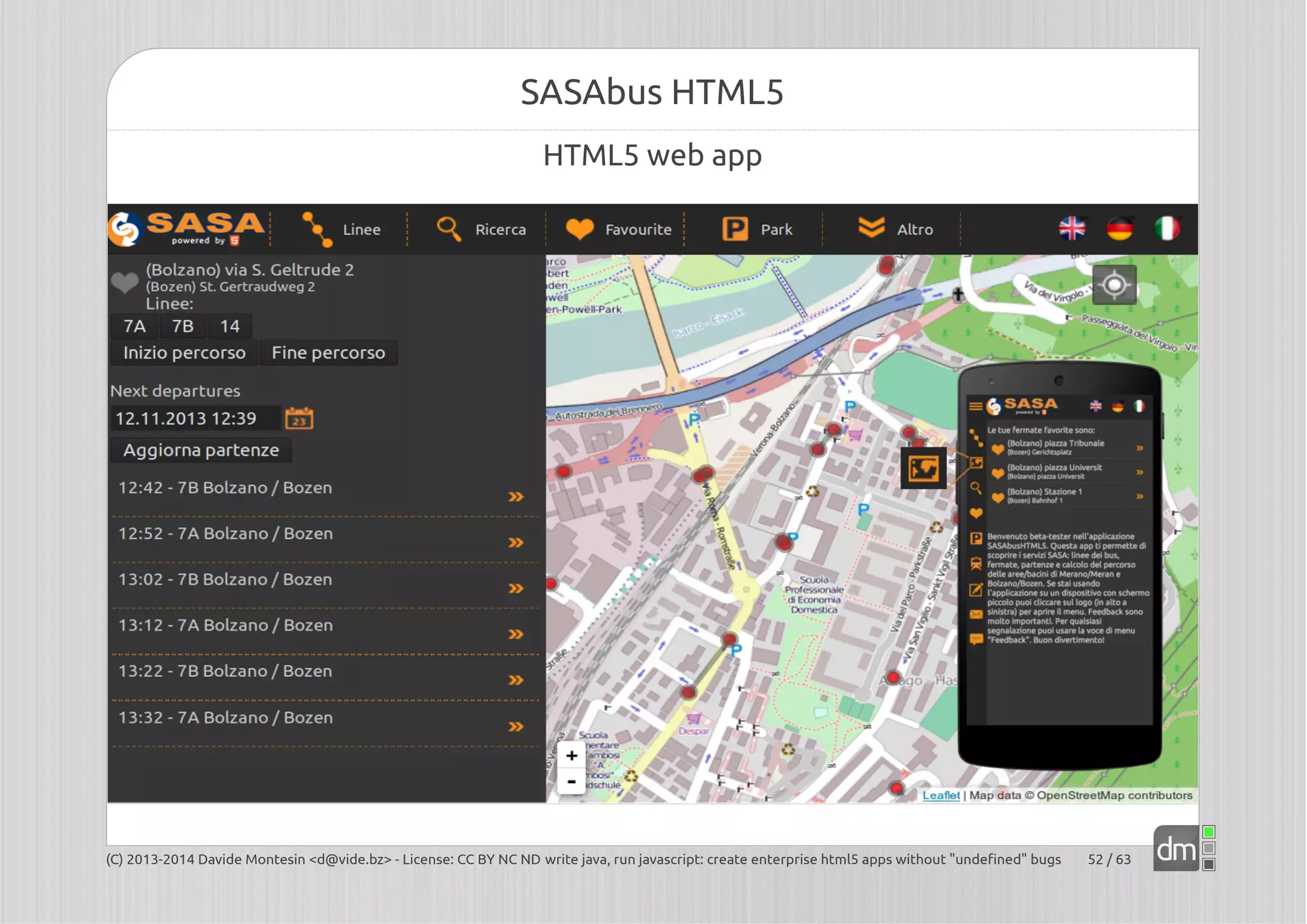
Task: Zoom in the map with plus
Action: (572, 756)
